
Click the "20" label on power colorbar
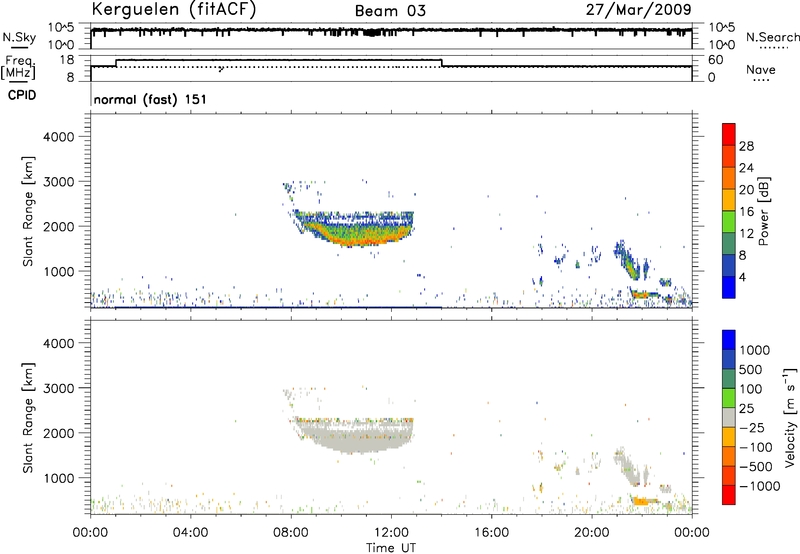tap(746, 190)
